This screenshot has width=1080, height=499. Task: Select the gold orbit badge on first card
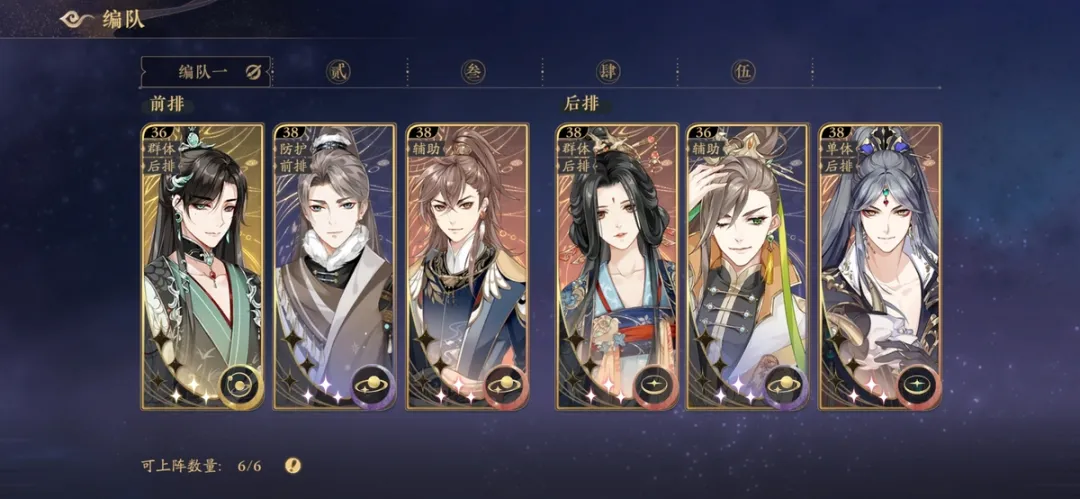pos(240,385)
